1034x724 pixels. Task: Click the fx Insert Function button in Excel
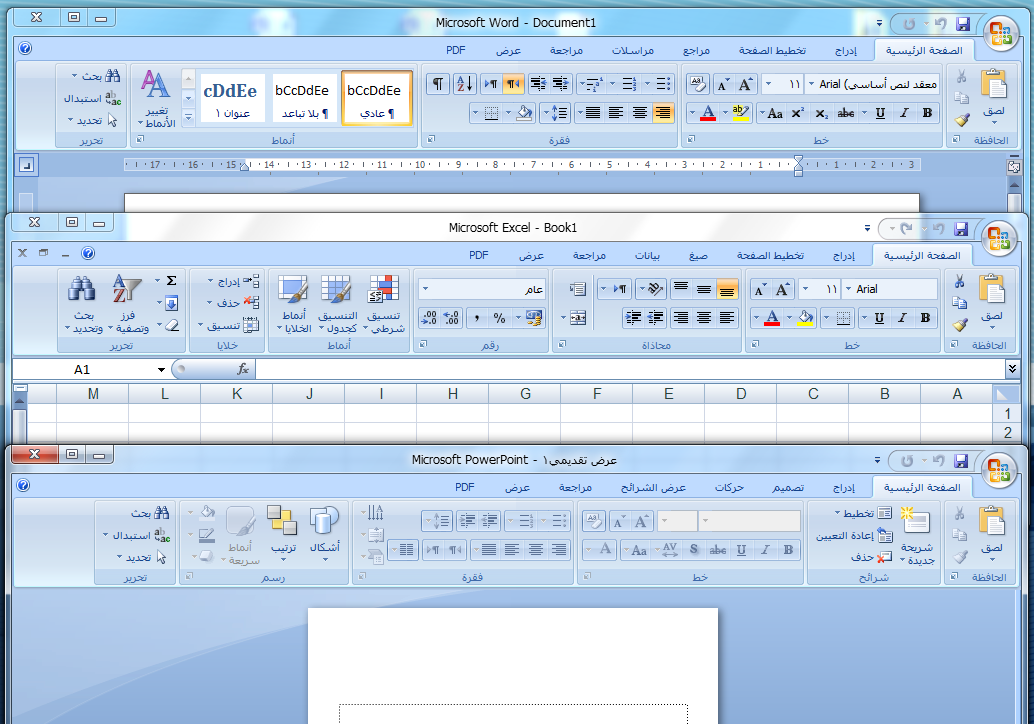coord(243,369)
